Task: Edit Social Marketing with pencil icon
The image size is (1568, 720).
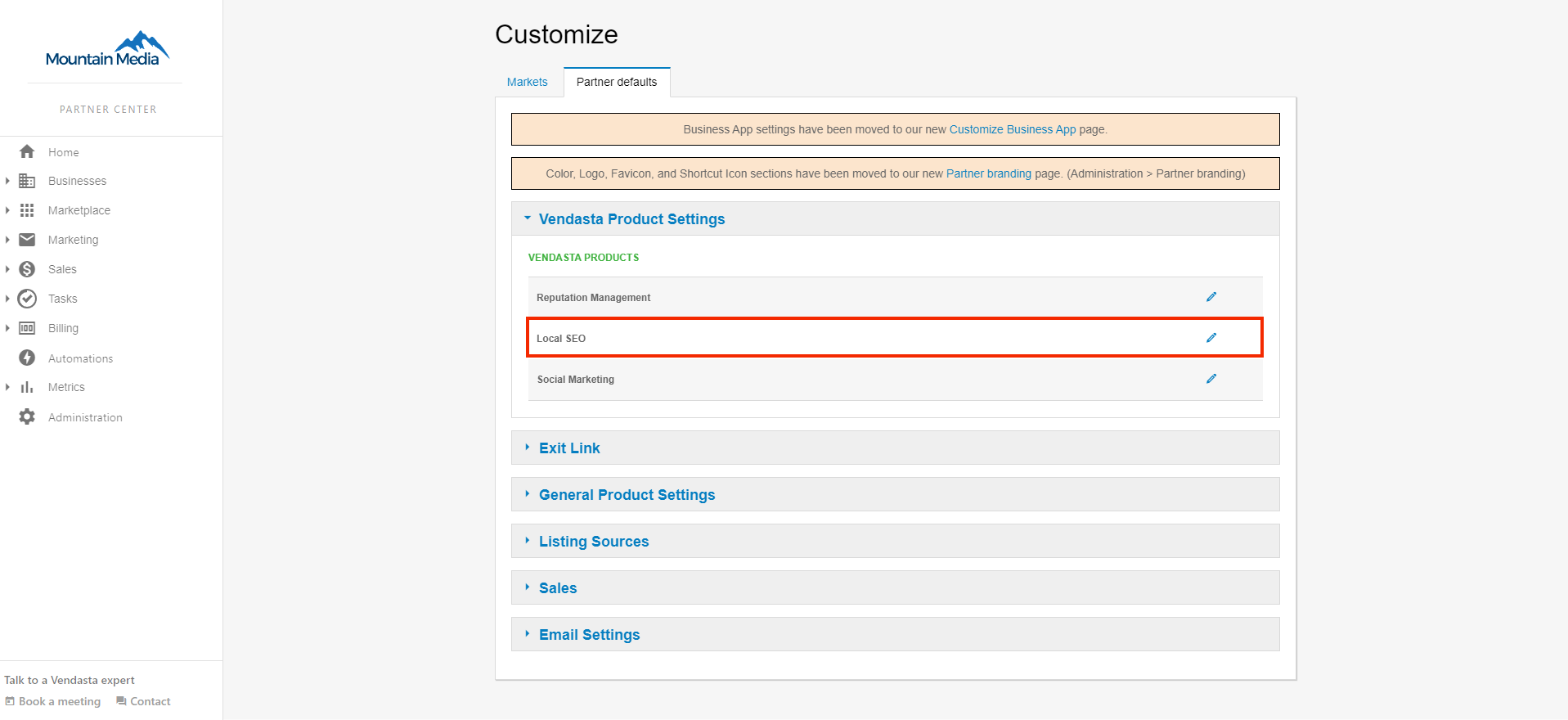Action: pos(1211,379)
